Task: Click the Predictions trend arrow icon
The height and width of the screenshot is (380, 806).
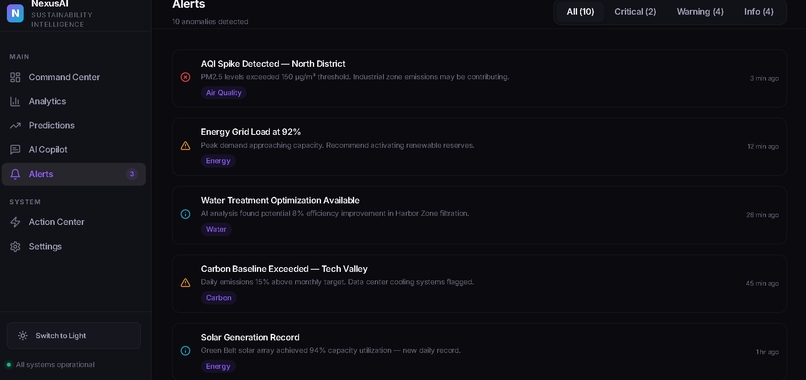Action: (15, 125)
